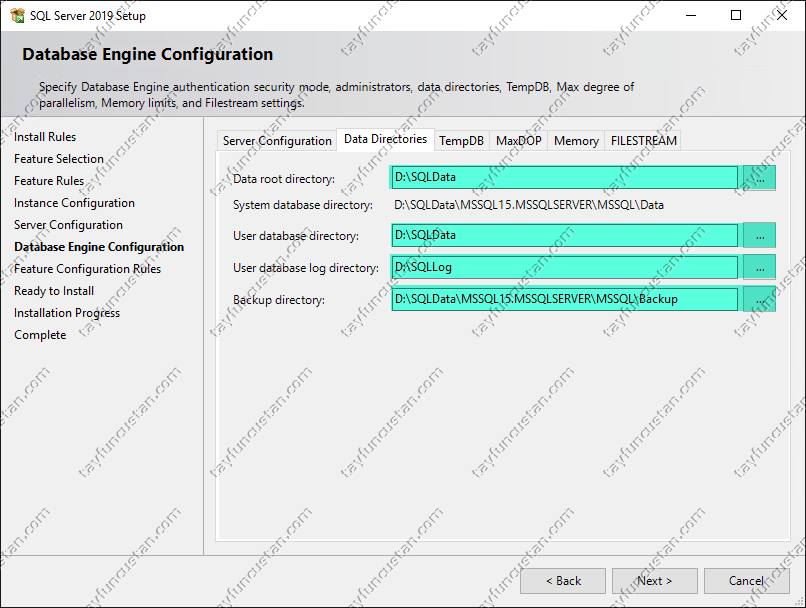Close the SQL Server 2019 Setup window
806x608 pixels.
782,15
